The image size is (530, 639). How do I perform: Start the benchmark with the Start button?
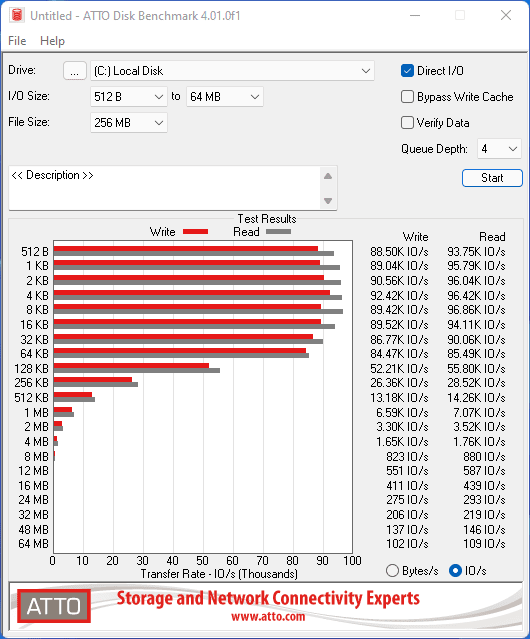[x=492, y=178]
